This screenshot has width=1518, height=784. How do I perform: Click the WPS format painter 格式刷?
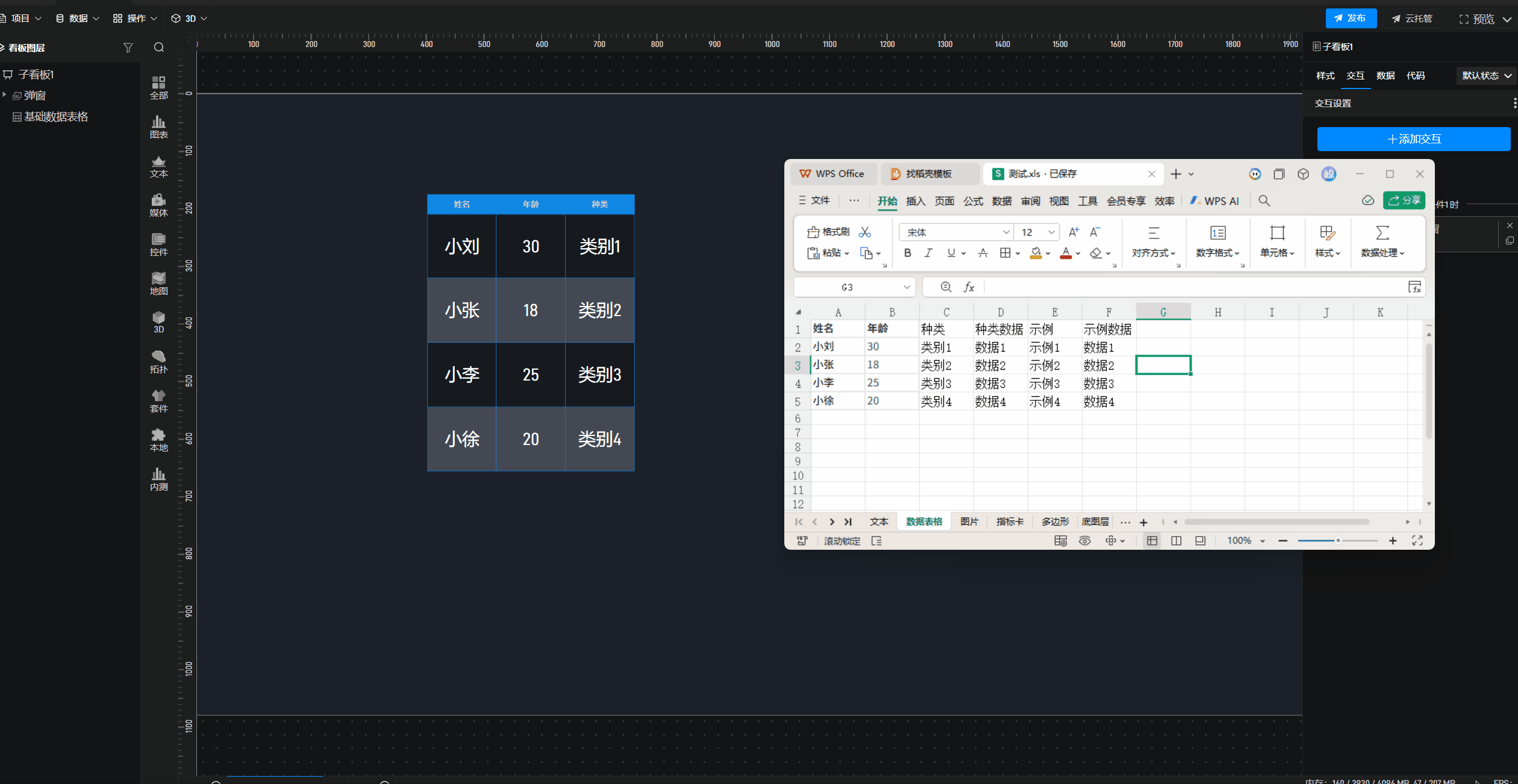(x=829, y=232)
